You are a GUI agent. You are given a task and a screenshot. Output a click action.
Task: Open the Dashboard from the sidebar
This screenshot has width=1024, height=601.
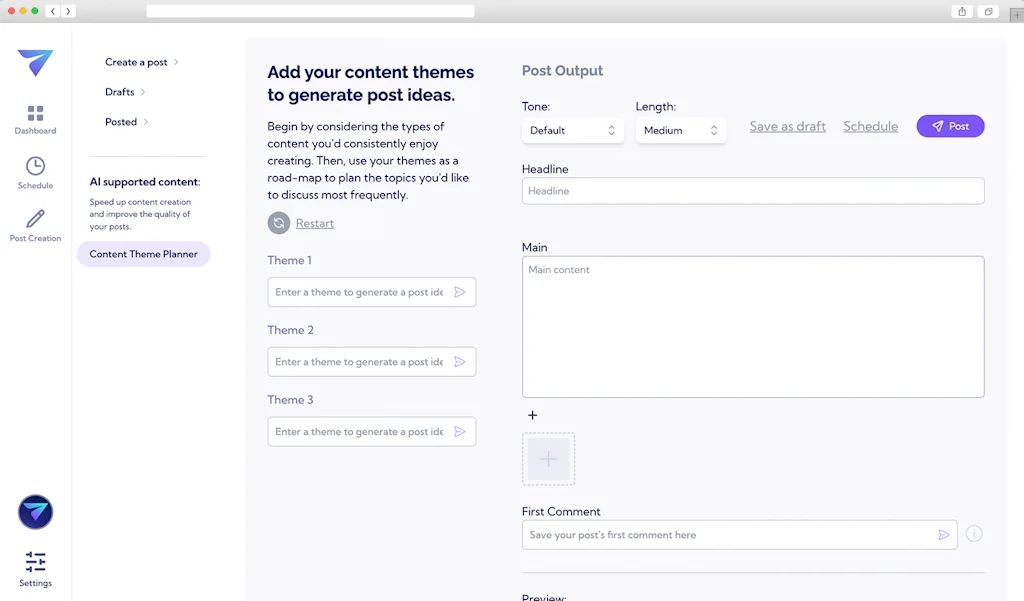tap(35, 118)
